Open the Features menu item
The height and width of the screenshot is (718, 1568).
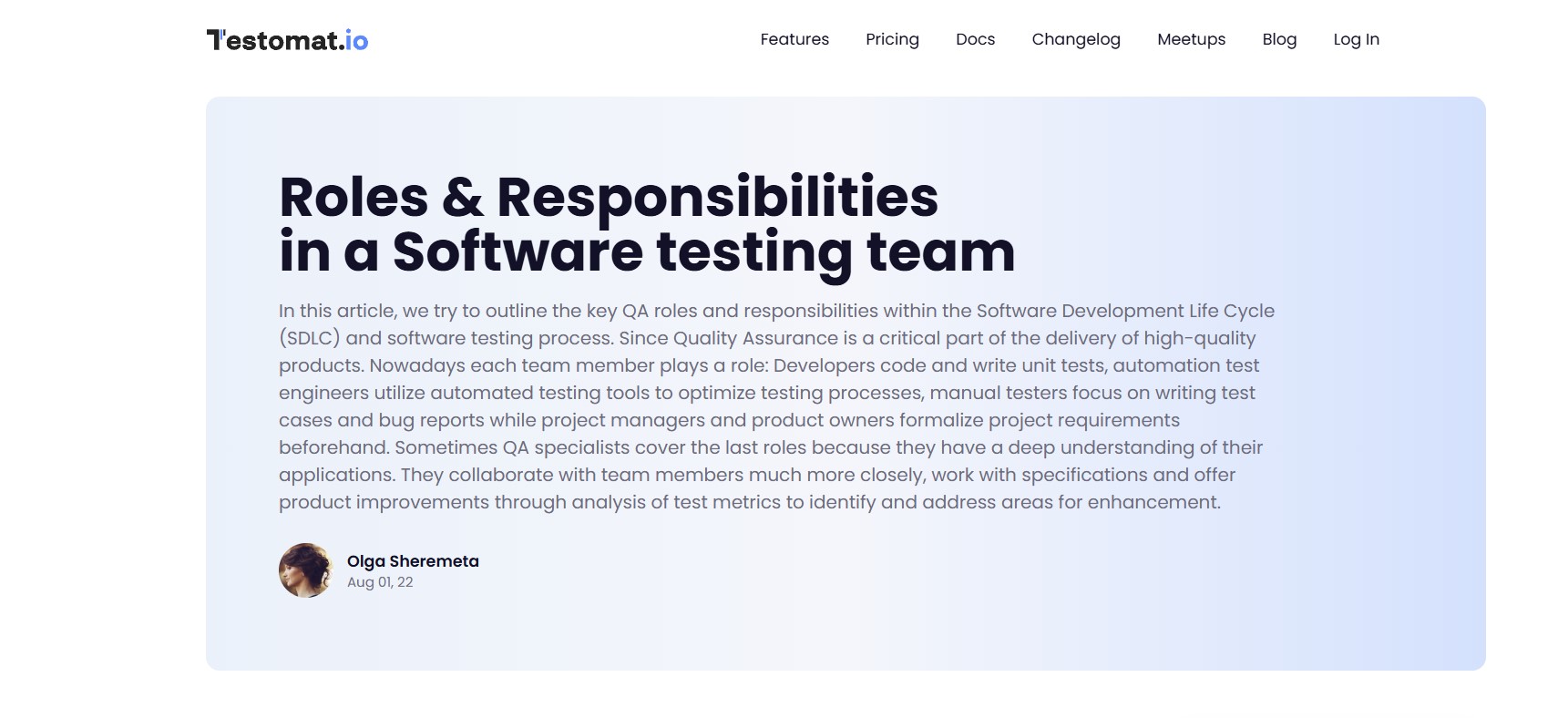pos(794,39)
